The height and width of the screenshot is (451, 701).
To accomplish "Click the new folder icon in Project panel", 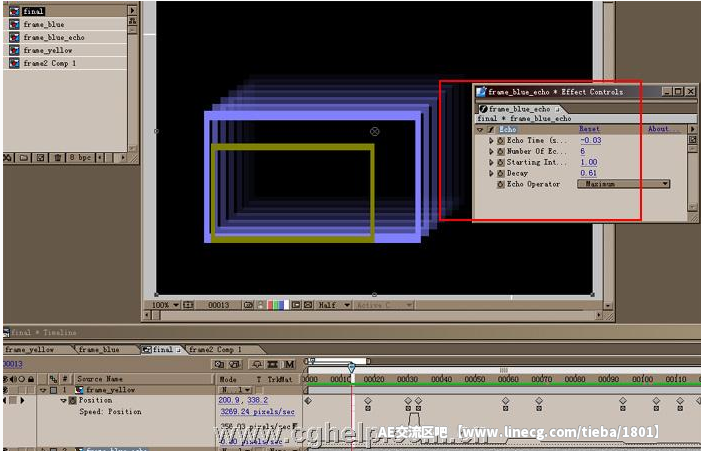I will pyautogui.click(x=22, y=157).
